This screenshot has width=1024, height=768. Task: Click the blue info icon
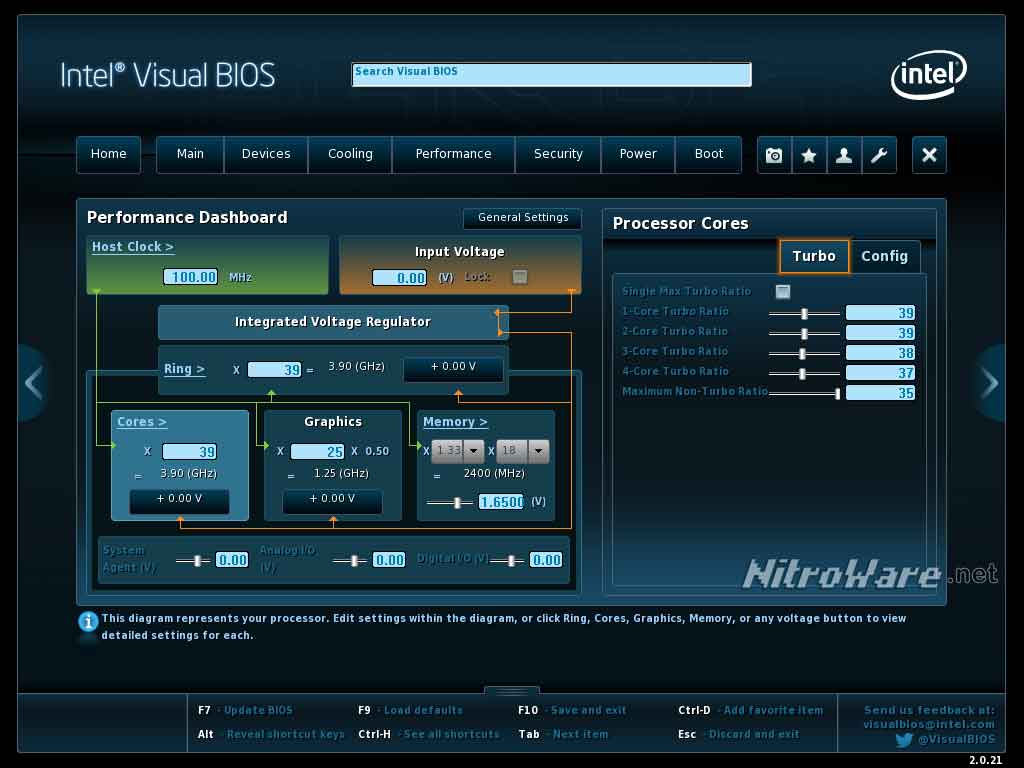click(x=88, y=621)
